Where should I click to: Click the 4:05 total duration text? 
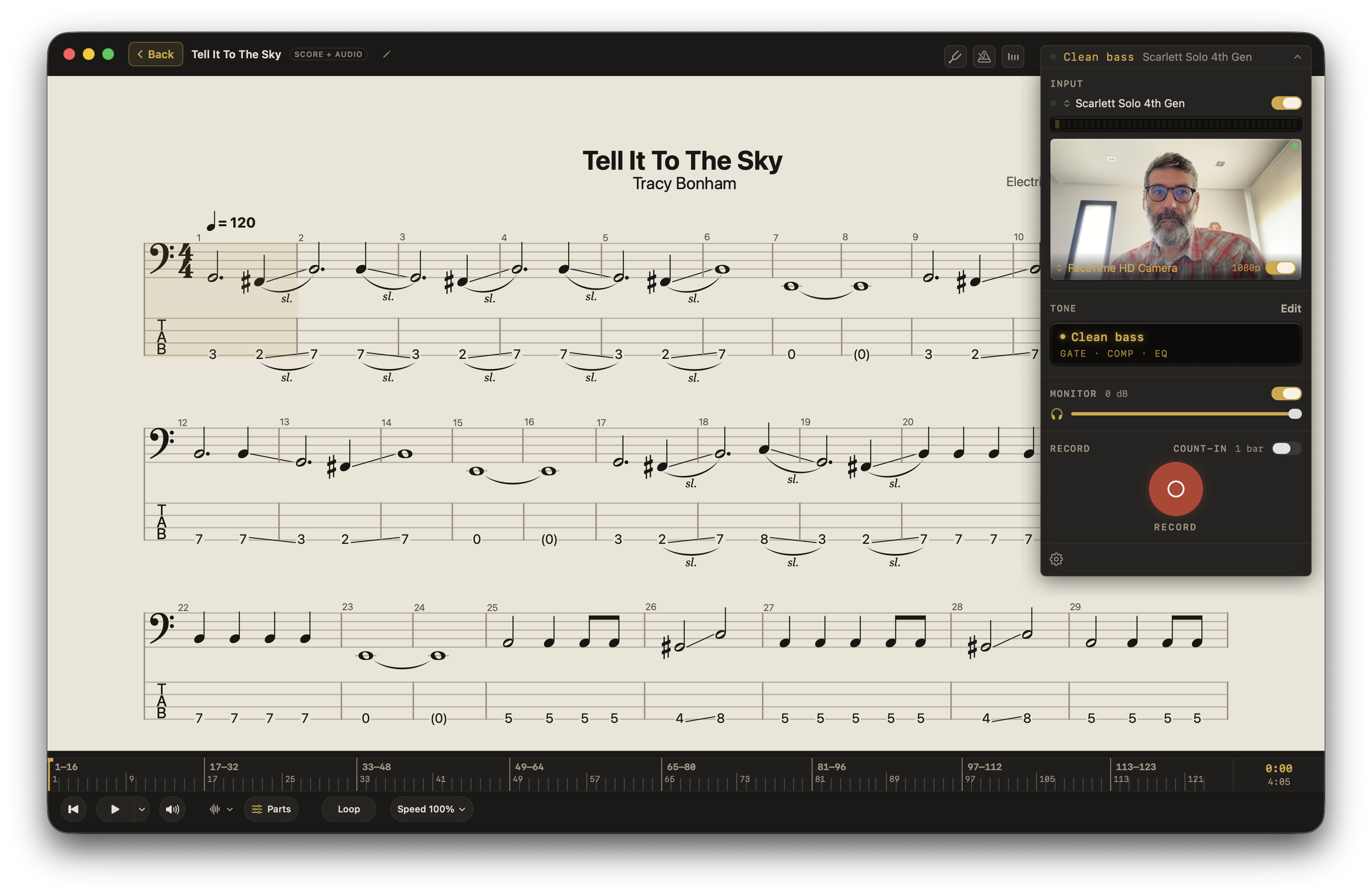1278,782
